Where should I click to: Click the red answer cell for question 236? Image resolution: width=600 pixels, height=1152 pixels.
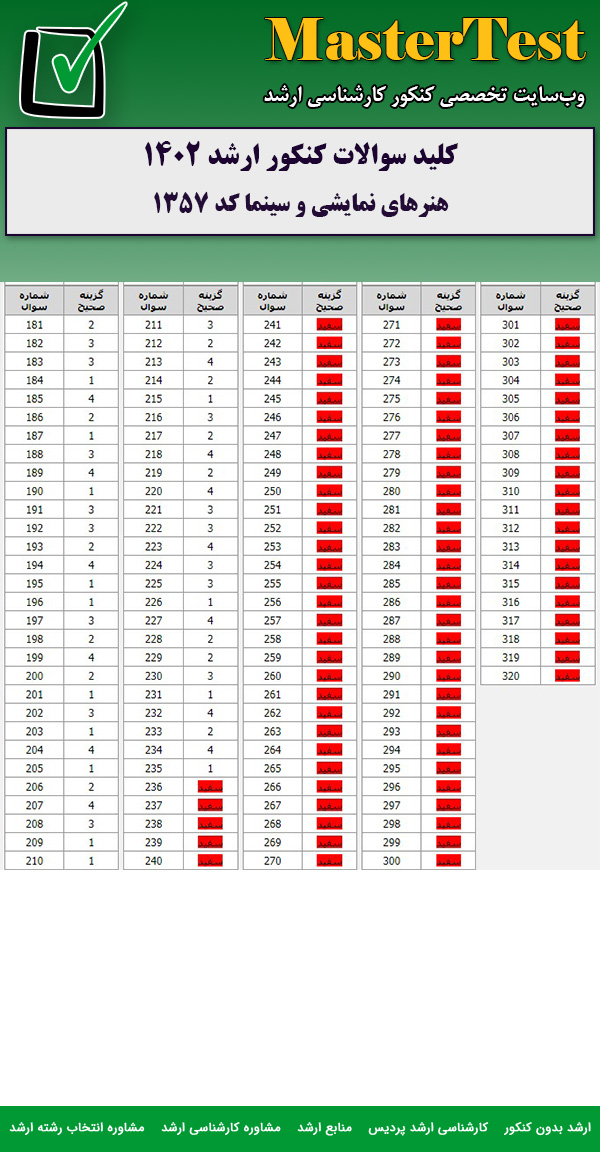pos(210,787)
